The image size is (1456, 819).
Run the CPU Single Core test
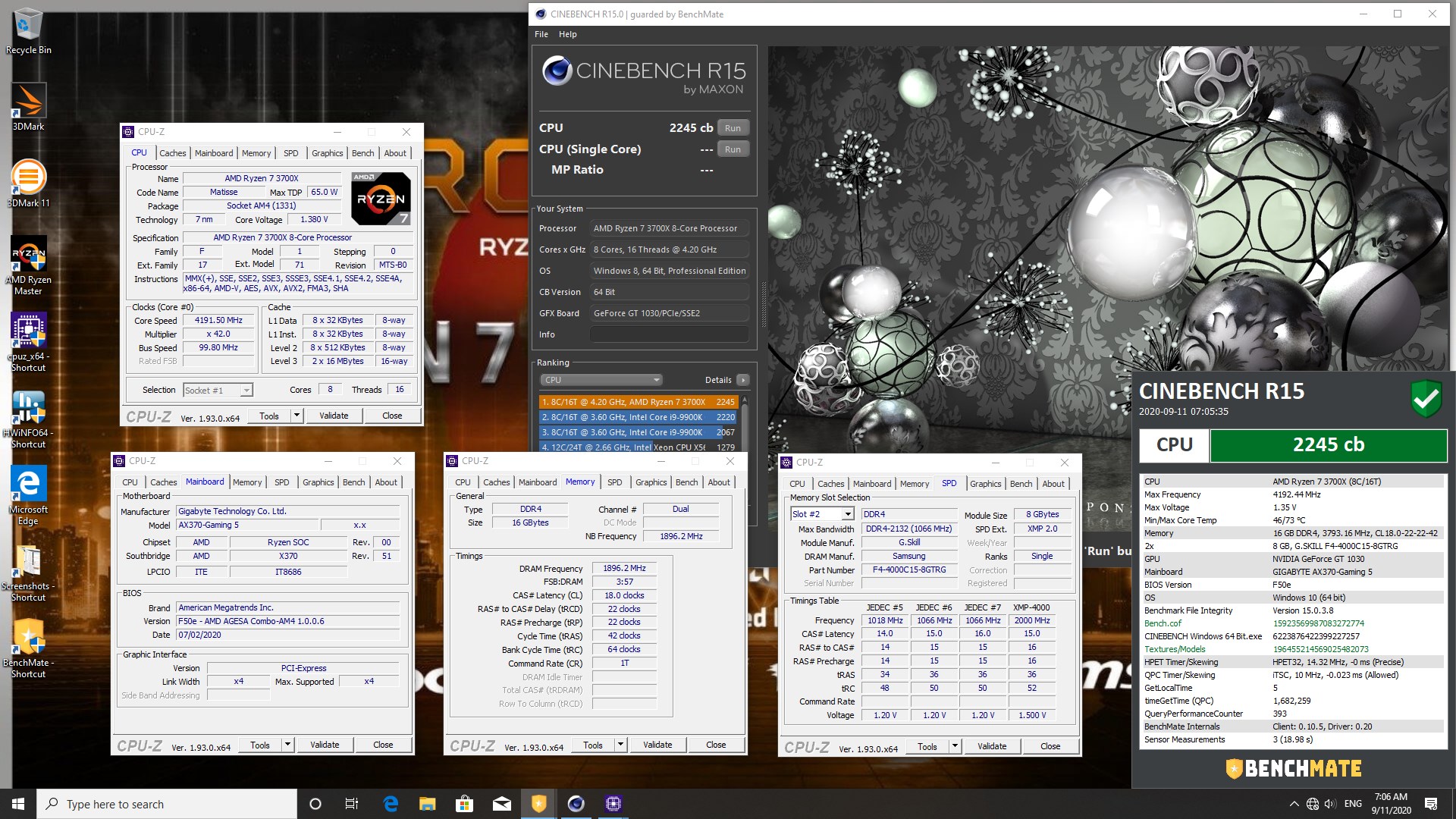733,149
